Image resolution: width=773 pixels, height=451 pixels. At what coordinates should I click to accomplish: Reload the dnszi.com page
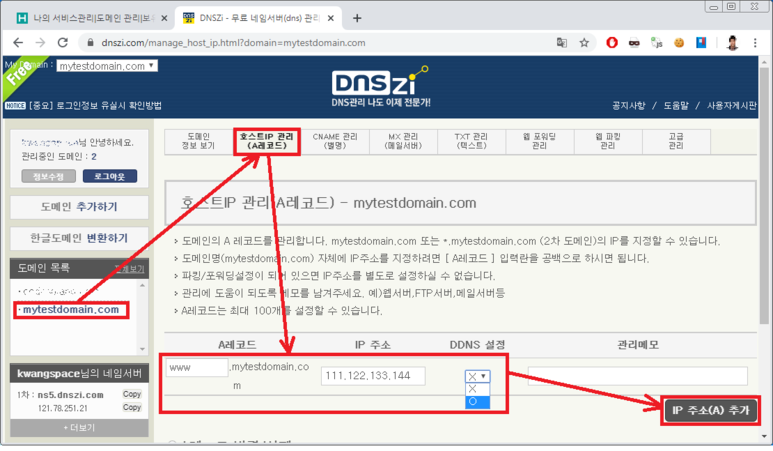[63, 43]
